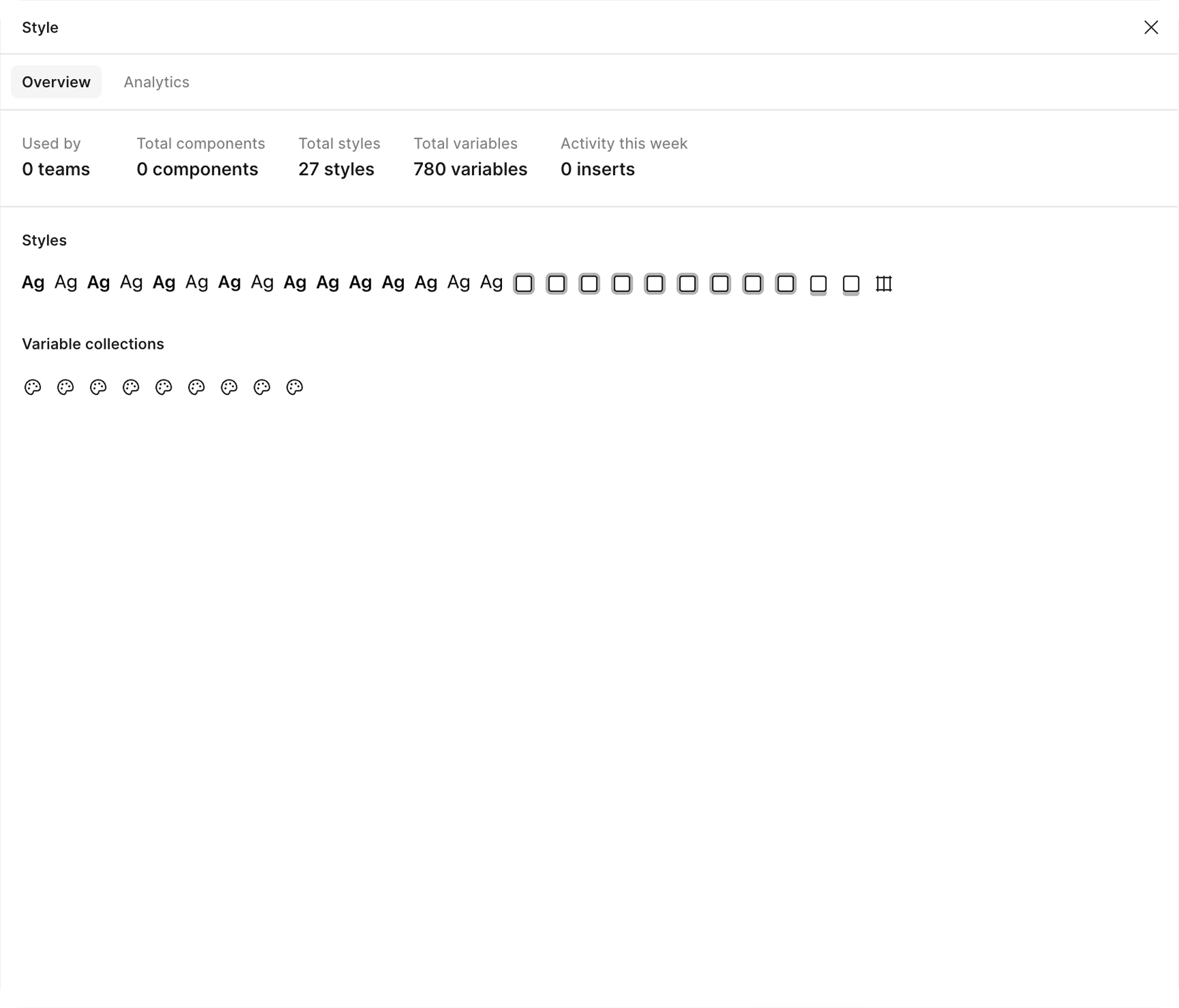
Task: Switch to the Overview tab
Action: pyautogui.click(x=56, y=82)
